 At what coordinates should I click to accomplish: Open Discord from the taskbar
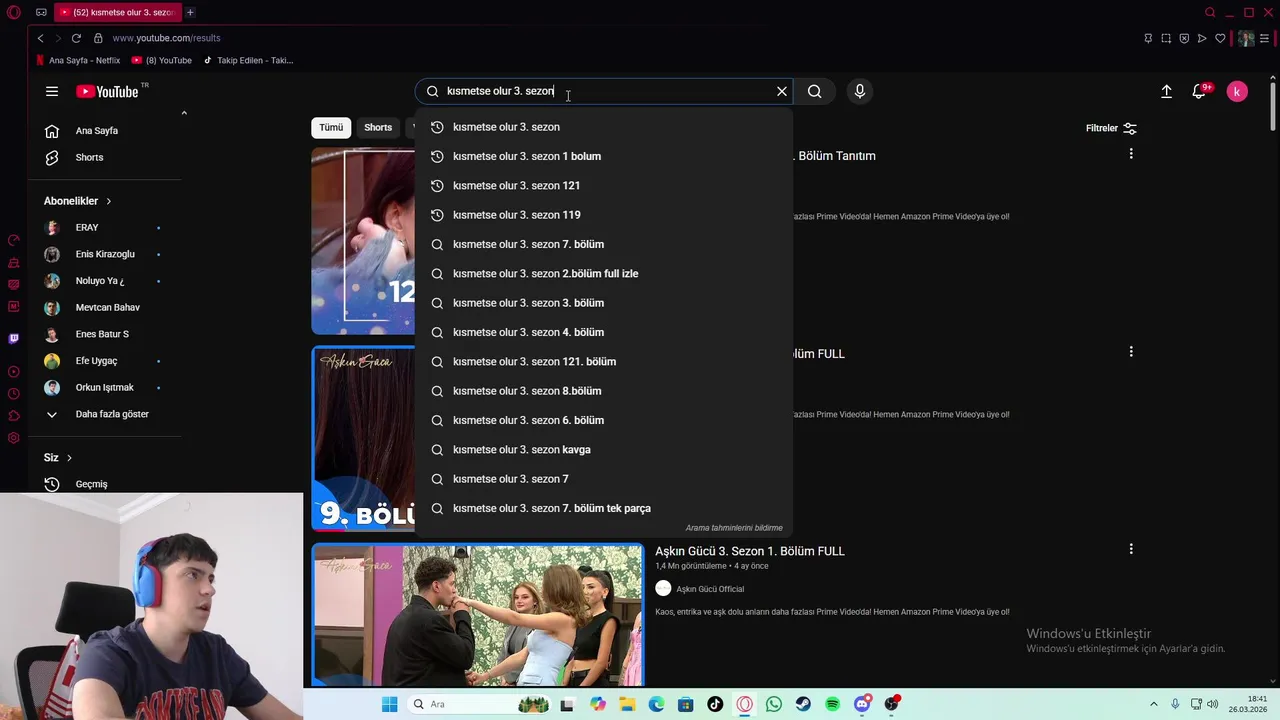pos(862,704)
